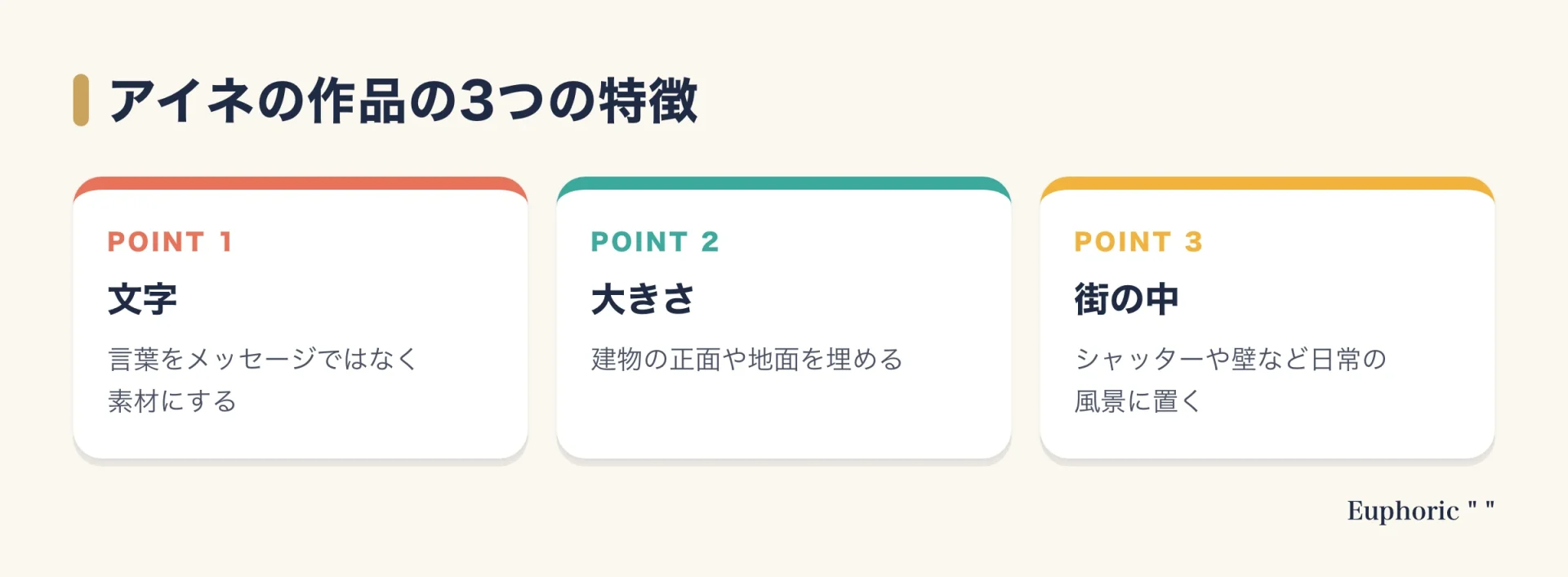
Task: Select the POINT 2 label
Action: tap(655, 242)
